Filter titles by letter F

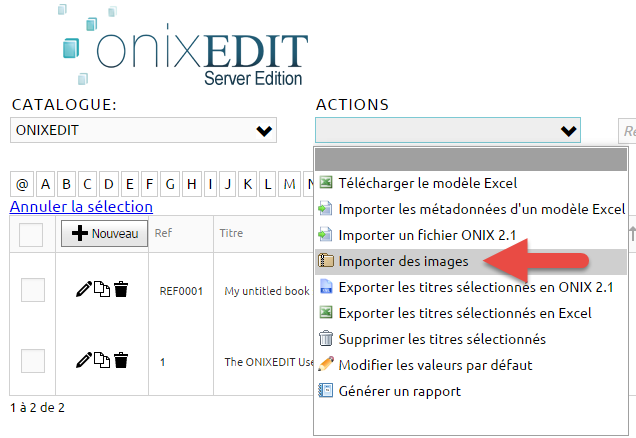click(149, 185)
